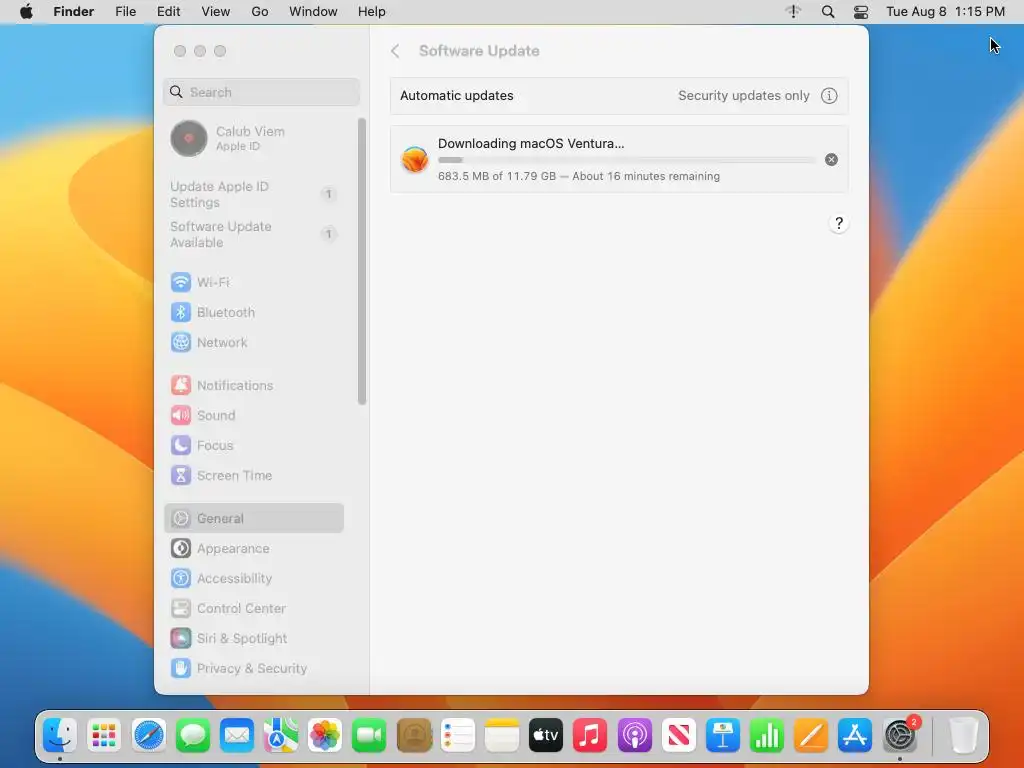Open Mail from the Dock
The height and width of the screenshot is (768, 1024).
point(237,736)
